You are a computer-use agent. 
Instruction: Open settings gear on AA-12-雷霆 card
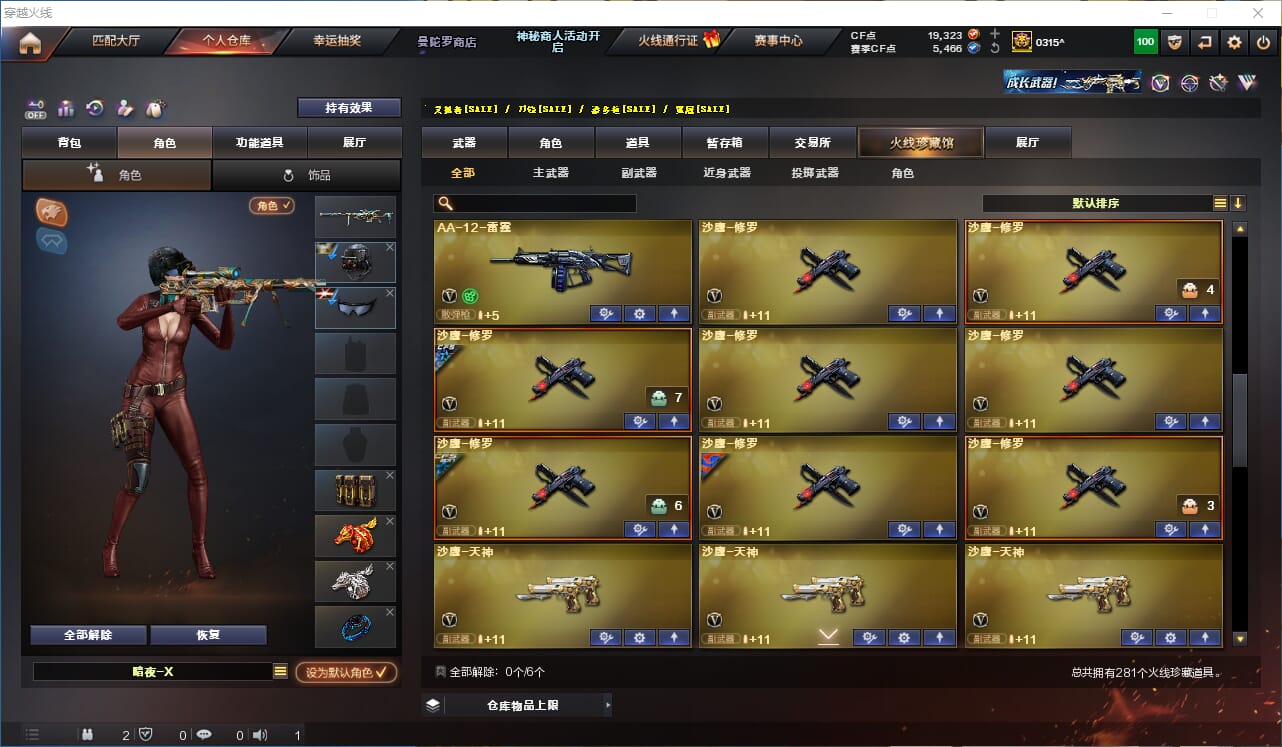(x=640, y=314)
